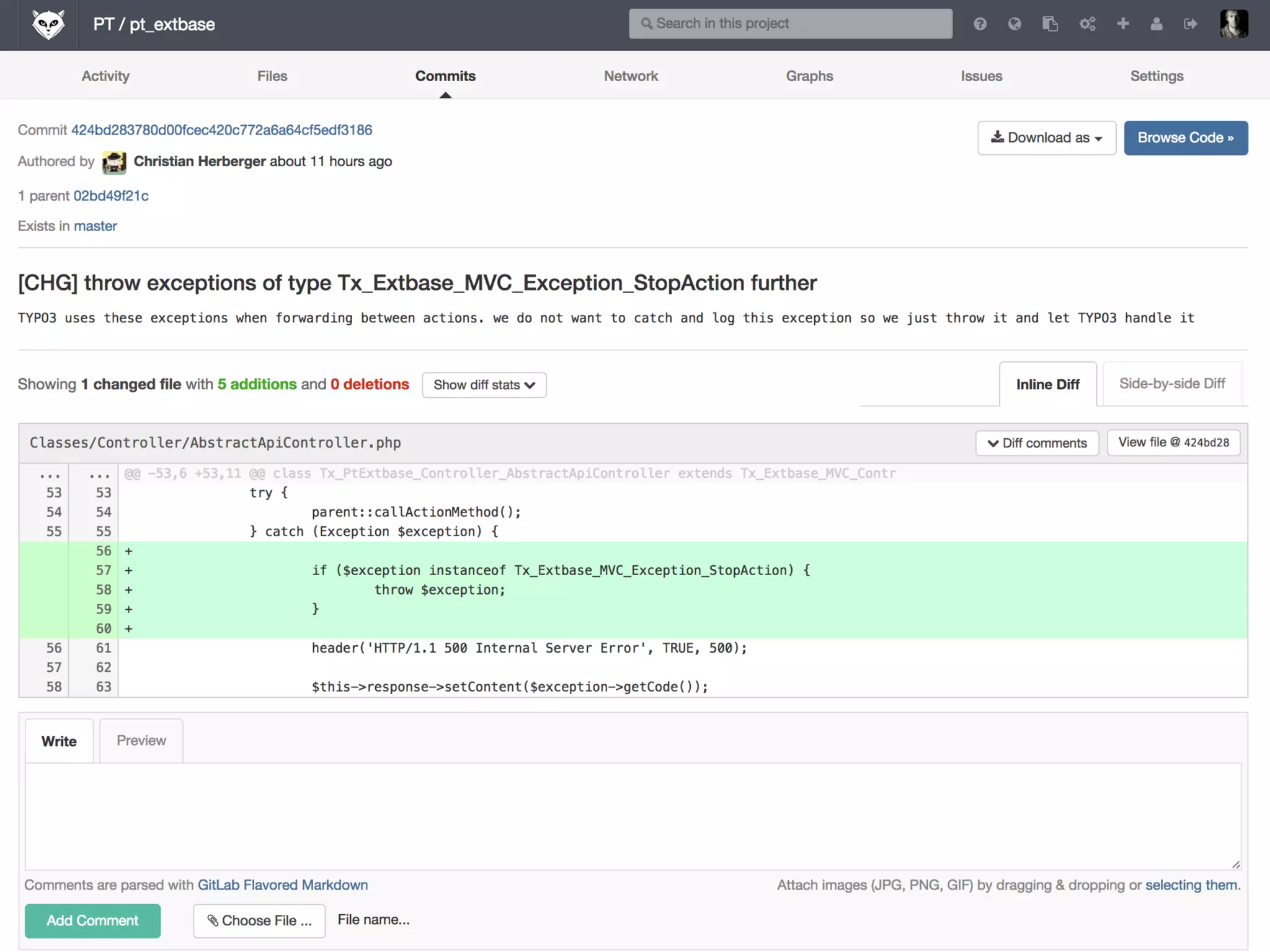This screenshot has width=1270, height=952.
Task: Open the profile person icon
Action: click(1157, 24)
